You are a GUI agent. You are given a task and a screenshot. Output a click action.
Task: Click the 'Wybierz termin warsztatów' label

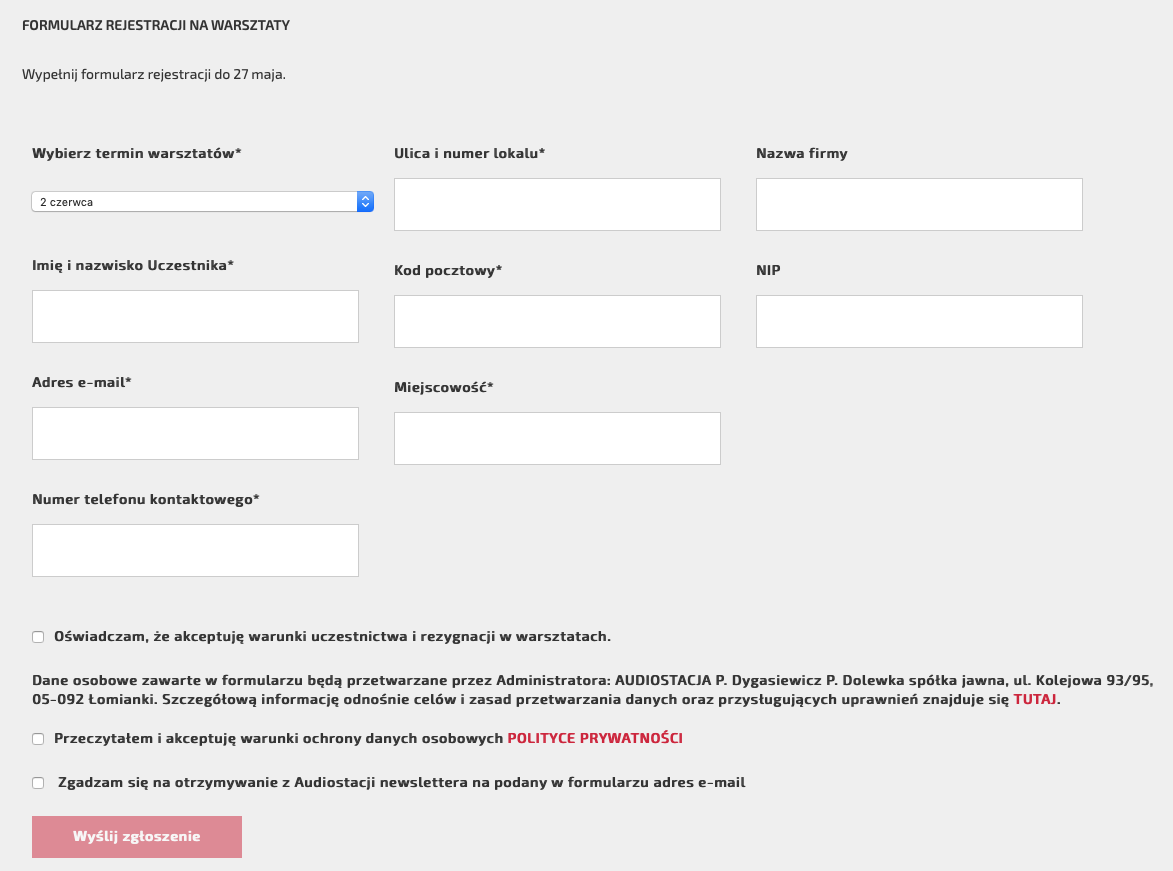point(137,153)
